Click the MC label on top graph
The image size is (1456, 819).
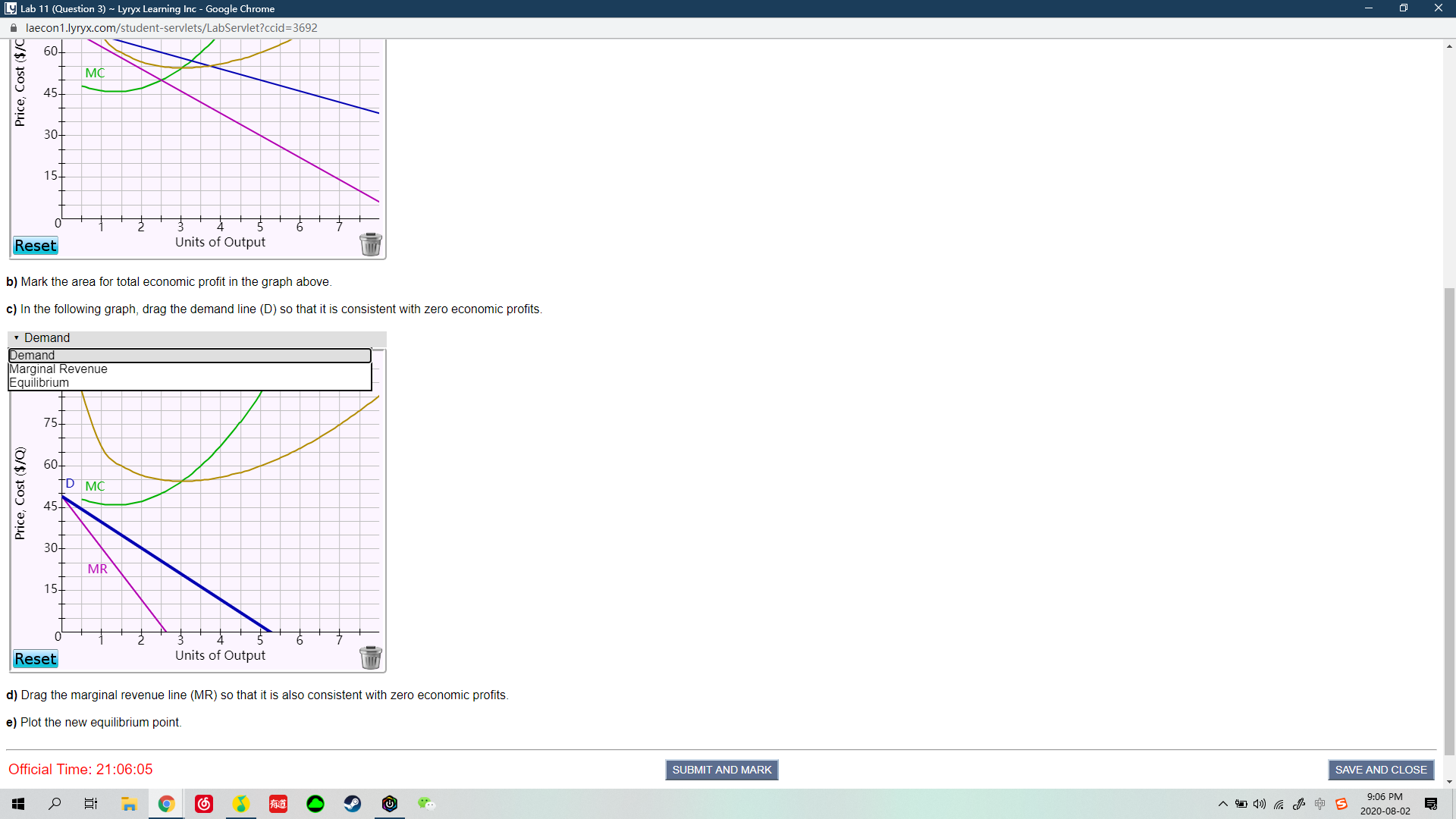(94, 72)
